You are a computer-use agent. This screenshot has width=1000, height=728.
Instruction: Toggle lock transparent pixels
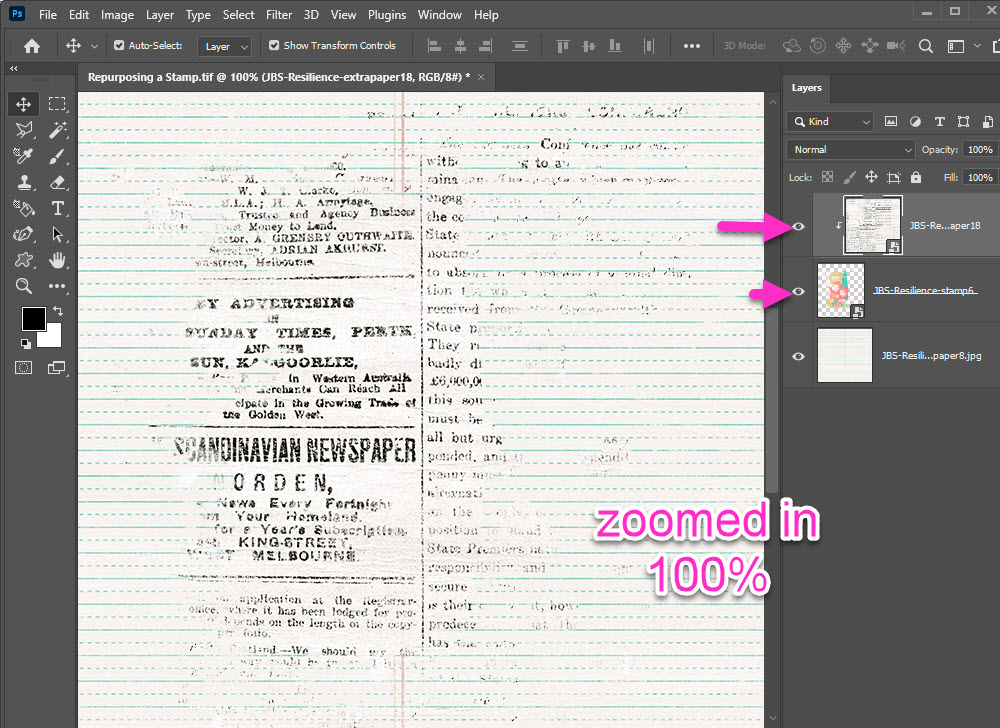(827, 177)
